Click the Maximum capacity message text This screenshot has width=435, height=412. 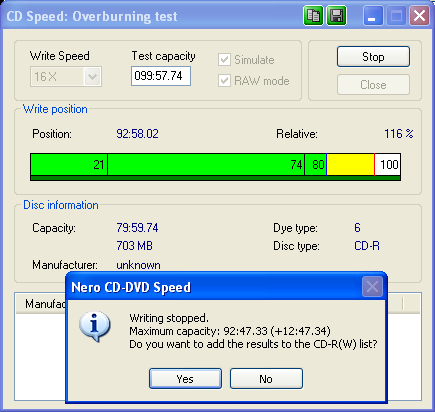pos(230,331)
